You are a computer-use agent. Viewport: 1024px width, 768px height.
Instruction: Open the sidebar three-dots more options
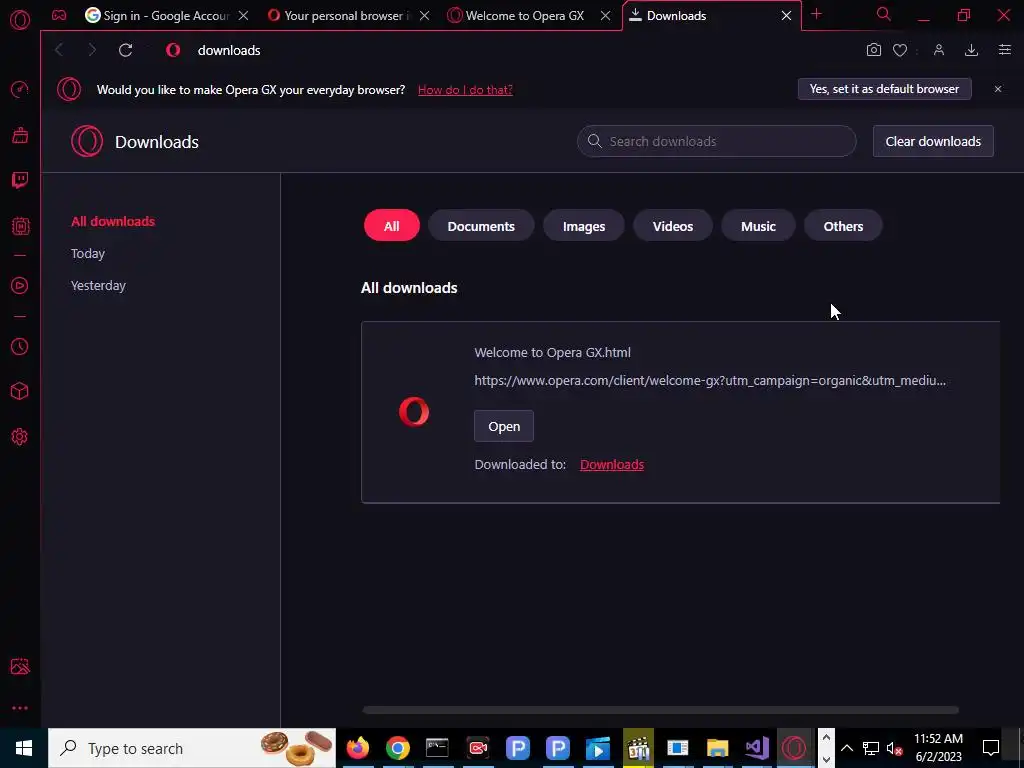20,708
